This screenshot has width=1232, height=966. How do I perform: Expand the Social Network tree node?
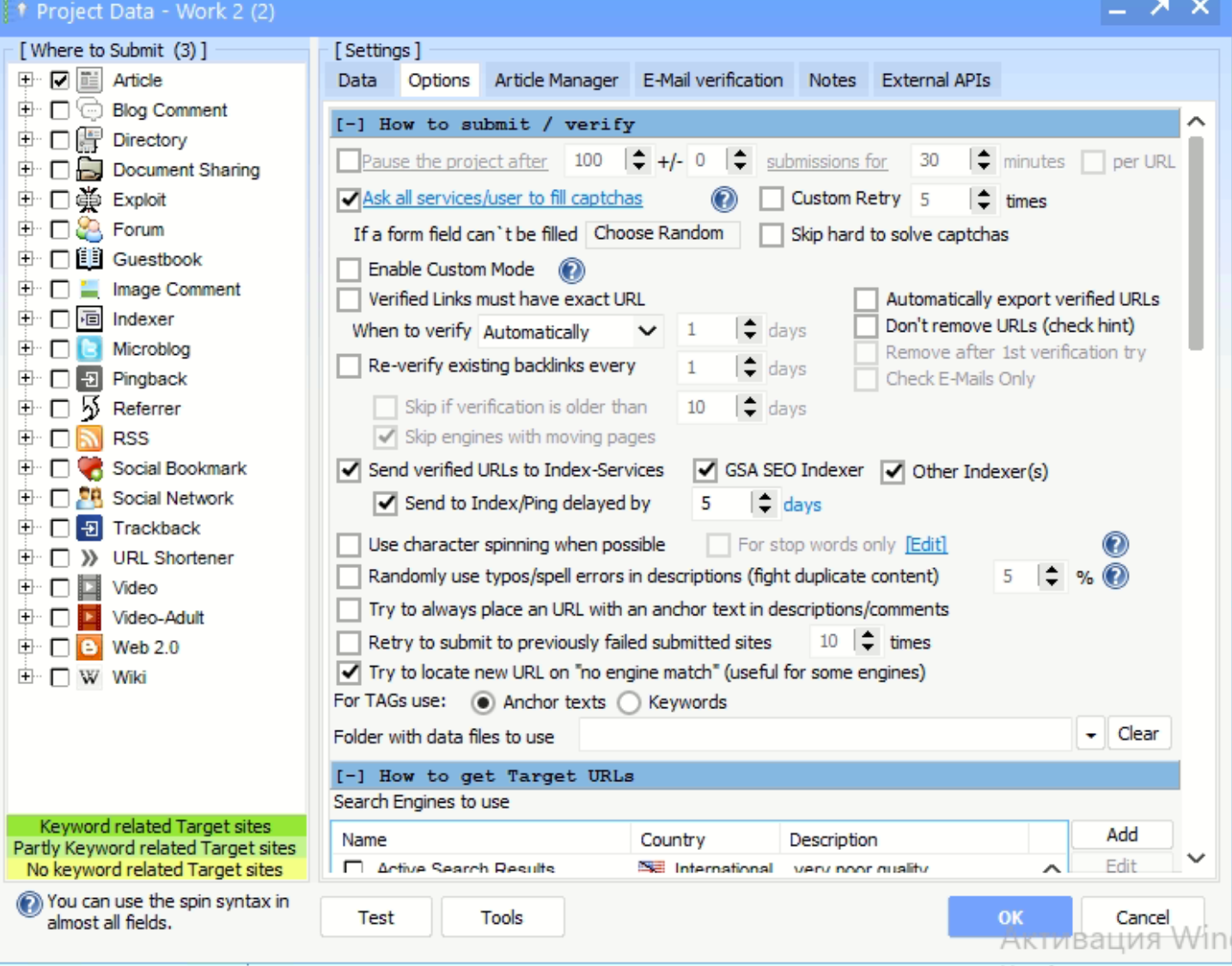click(26, 498)
